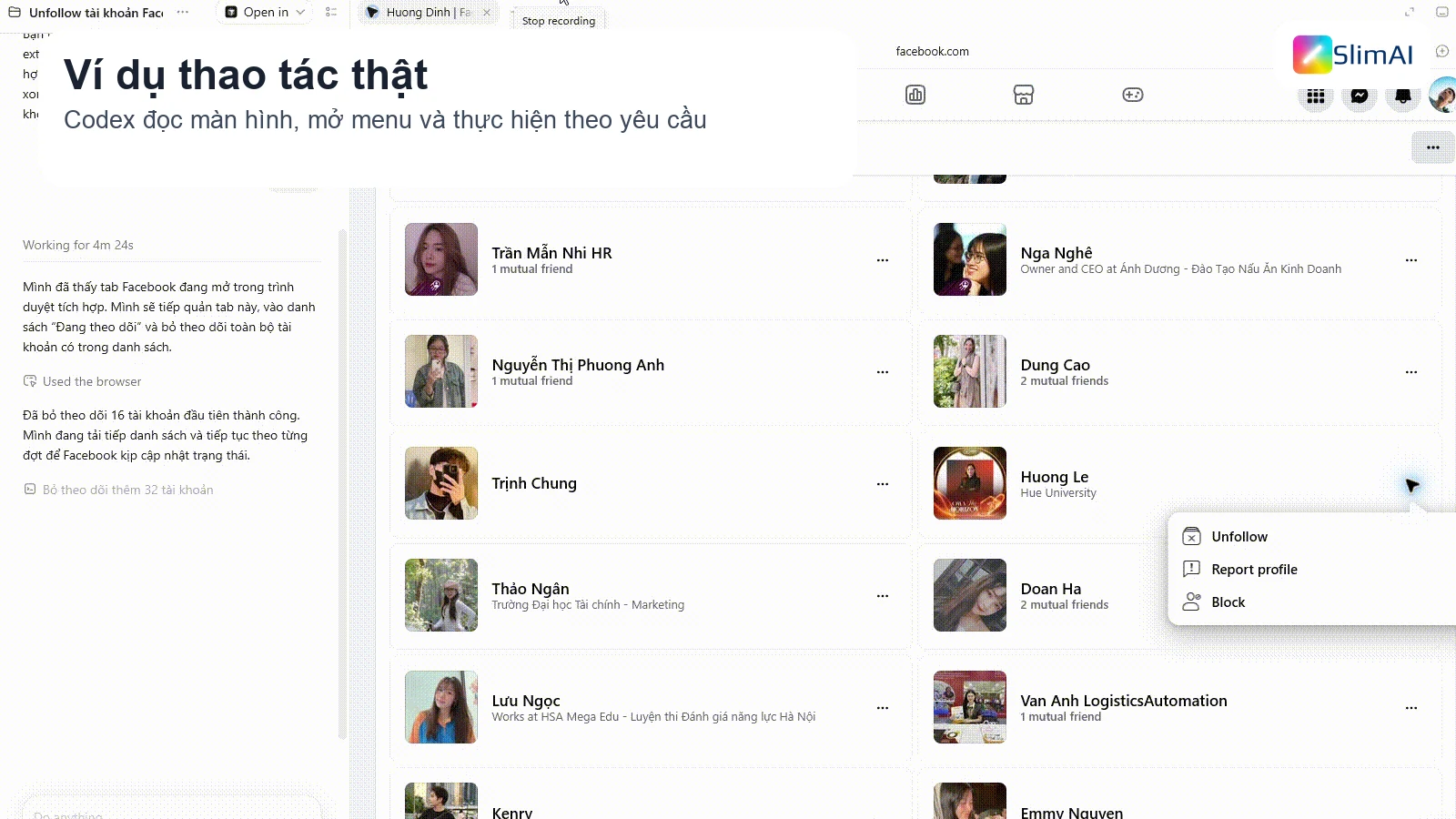Open the Facebook bar chart dashboard icon
The image size is (1456, 819).
tap(915, 95)
